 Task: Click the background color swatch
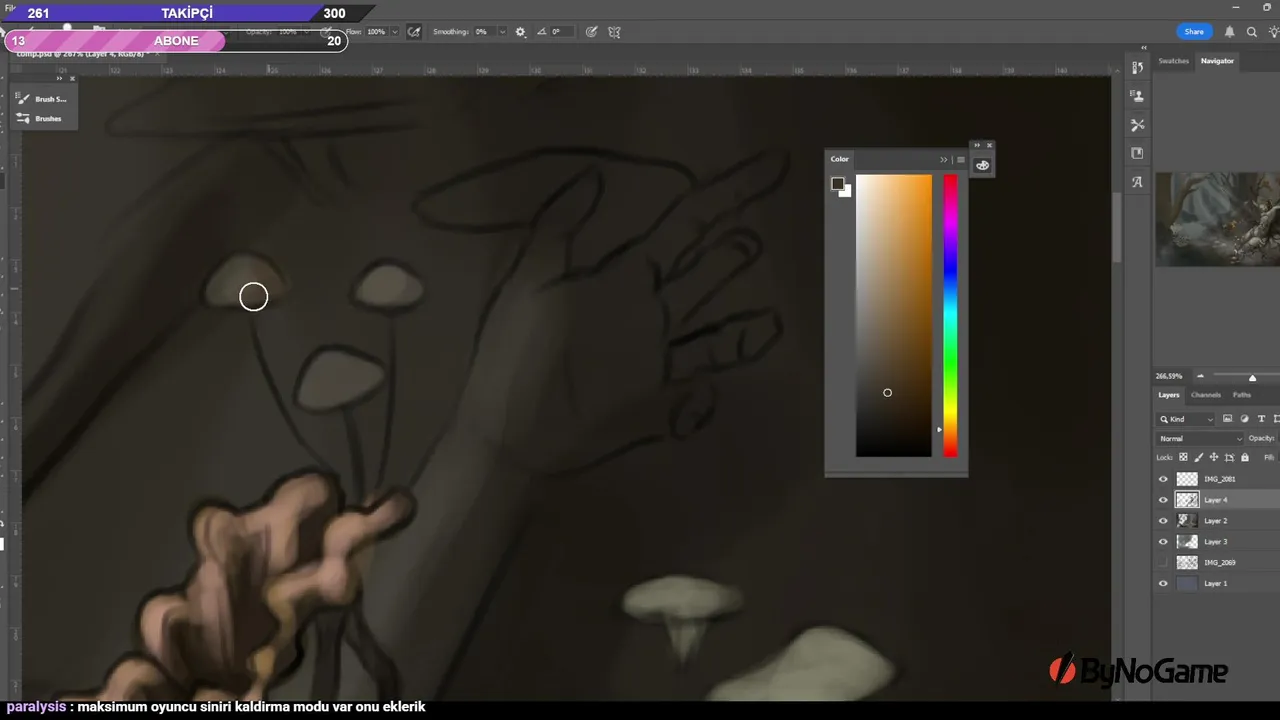pyautogui.click(x=847, y=192)
